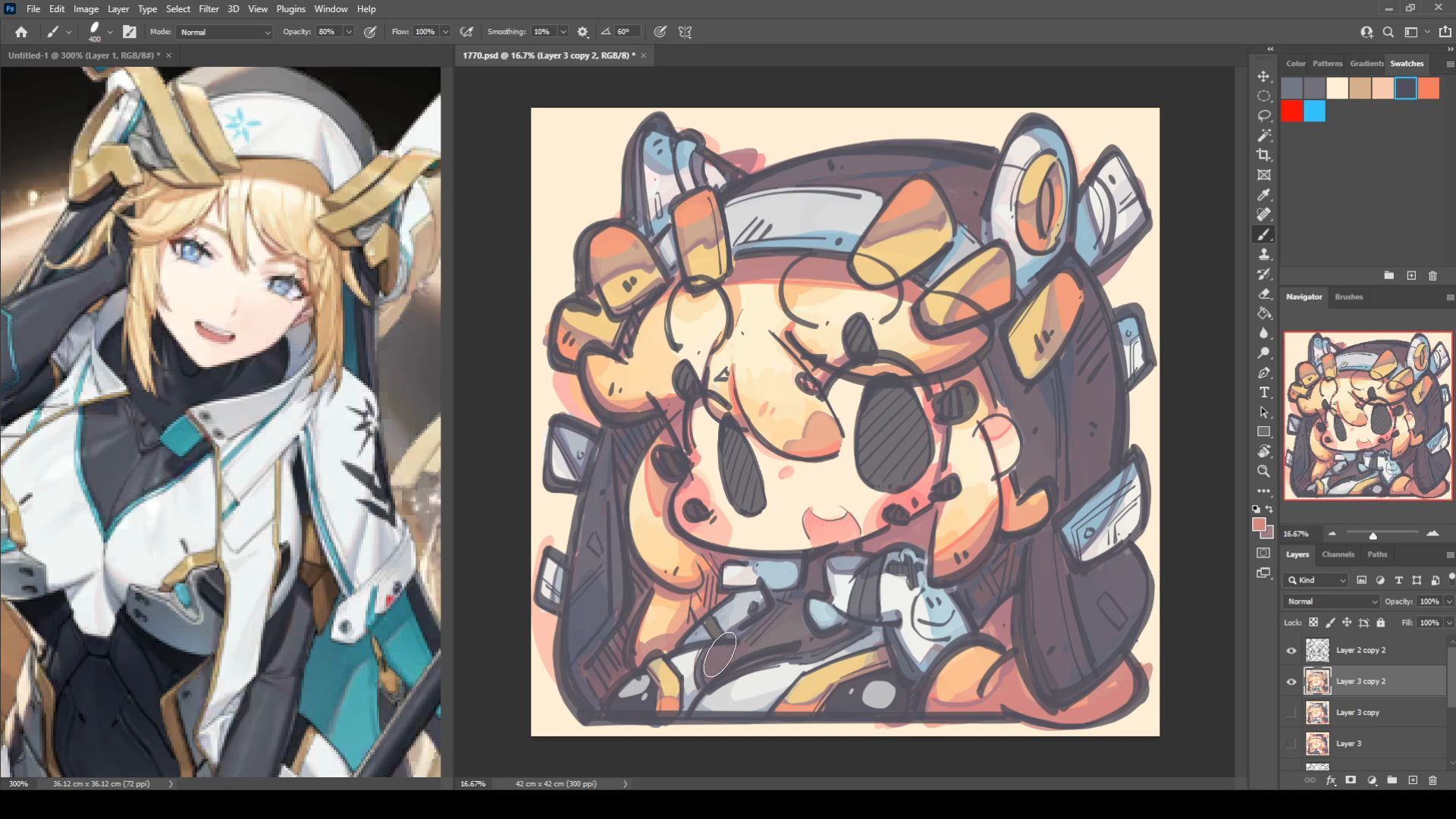
Task: Toggle the Brush Settings panel
Action: pyautogui.click(x=130, y=32)
